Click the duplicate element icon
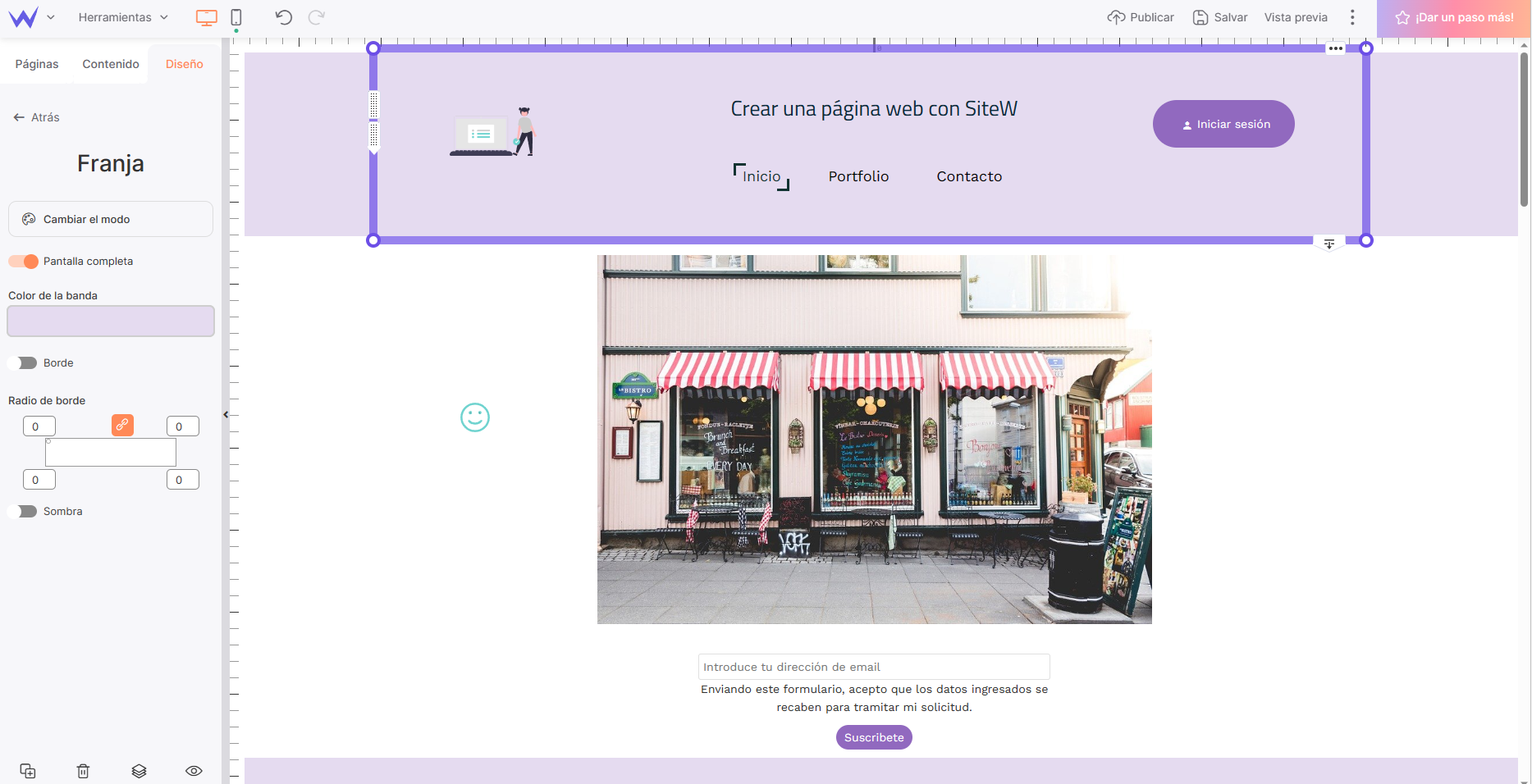 point(28,771)
